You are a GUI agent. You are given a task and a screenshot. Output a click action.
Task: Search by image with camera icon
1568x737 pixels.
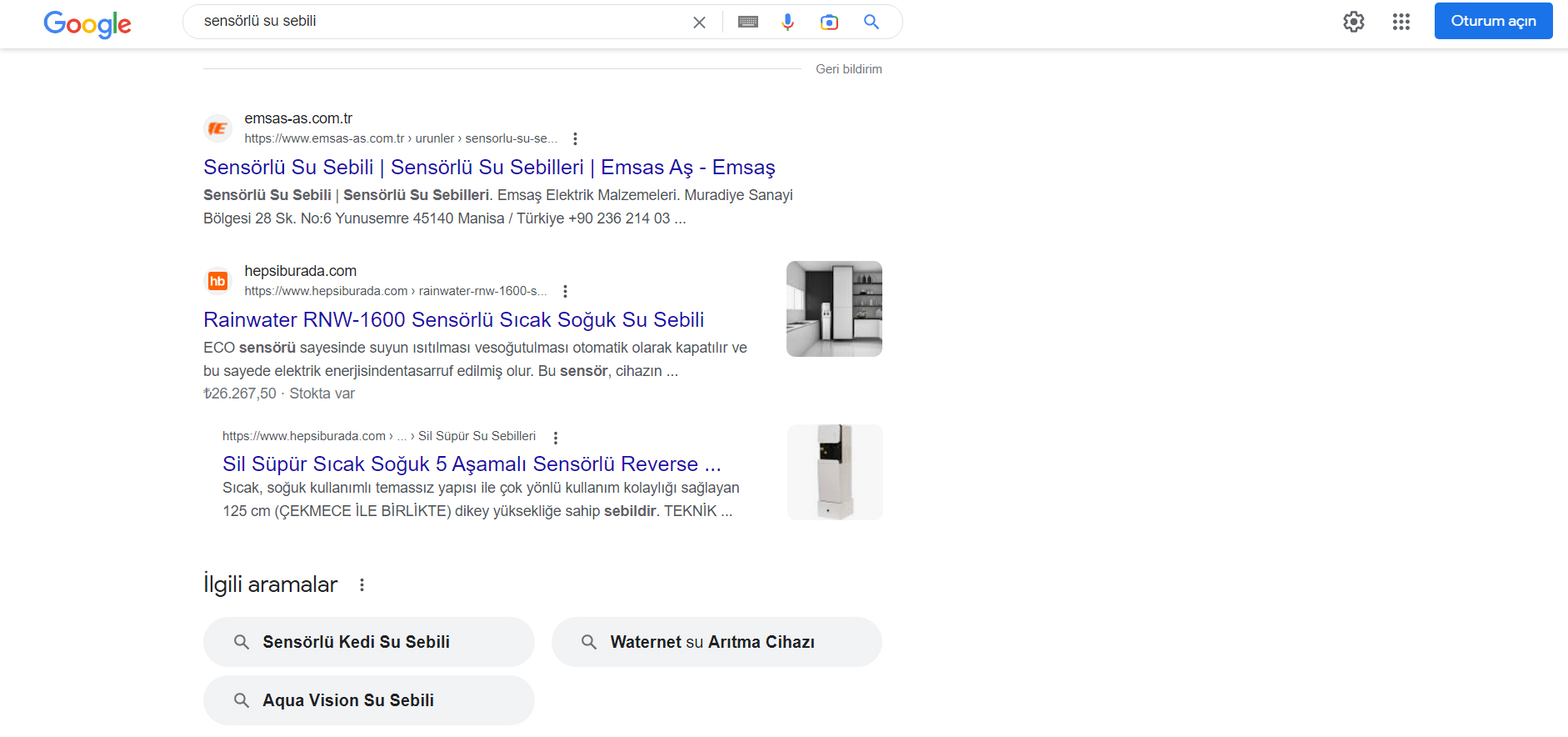tap(829, 23)
